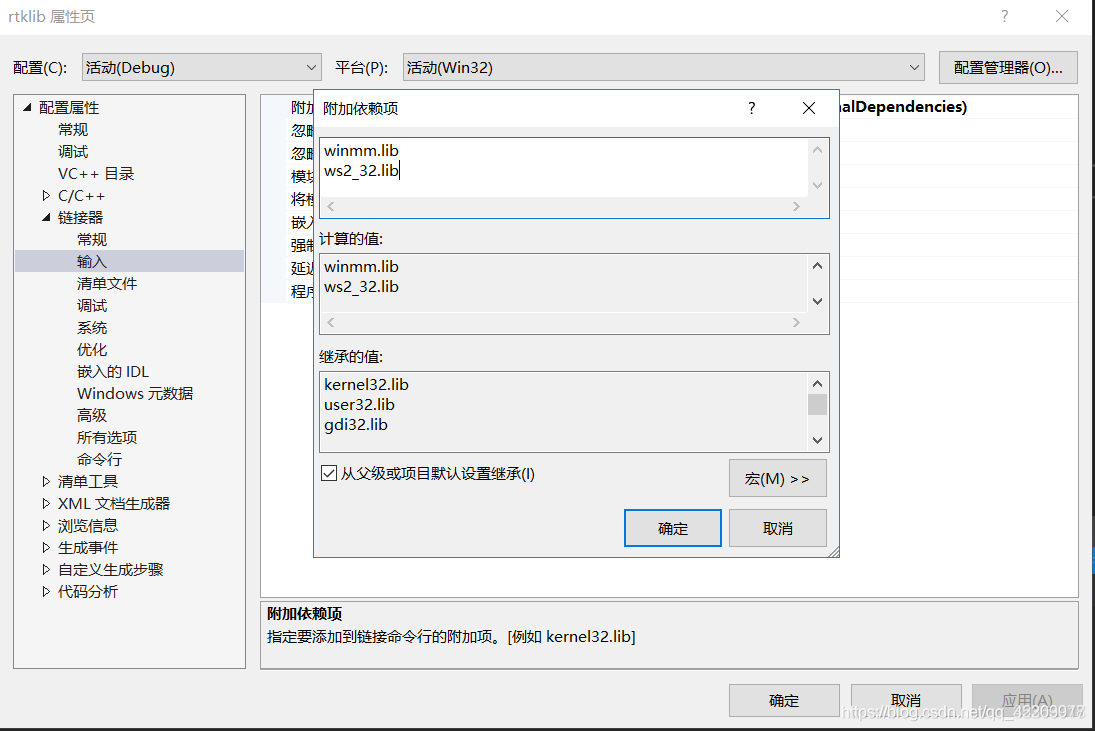Confirm dependencies with the 确定 button

coord(672,527)
